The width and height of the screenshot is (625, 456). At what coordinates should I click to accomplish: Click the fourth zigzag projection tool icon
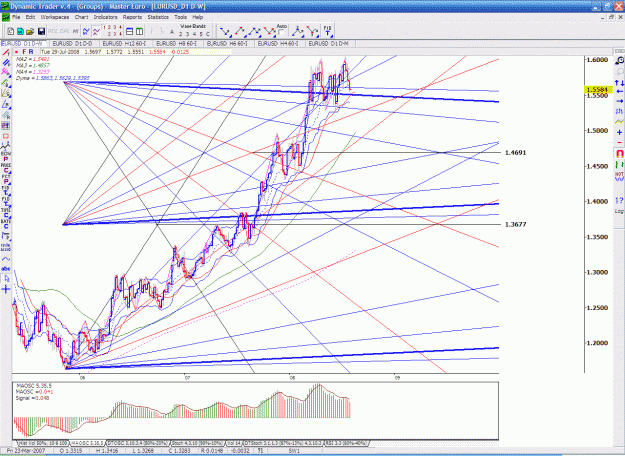(x=269, y=31)
